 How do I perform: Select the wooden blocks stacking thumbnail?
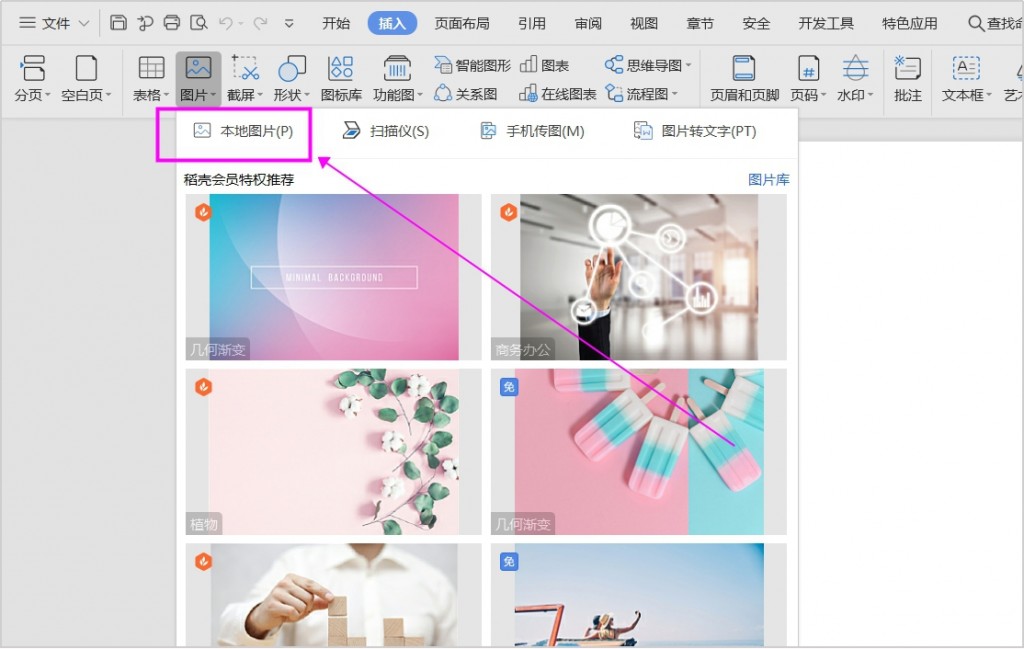click(333, 594)
